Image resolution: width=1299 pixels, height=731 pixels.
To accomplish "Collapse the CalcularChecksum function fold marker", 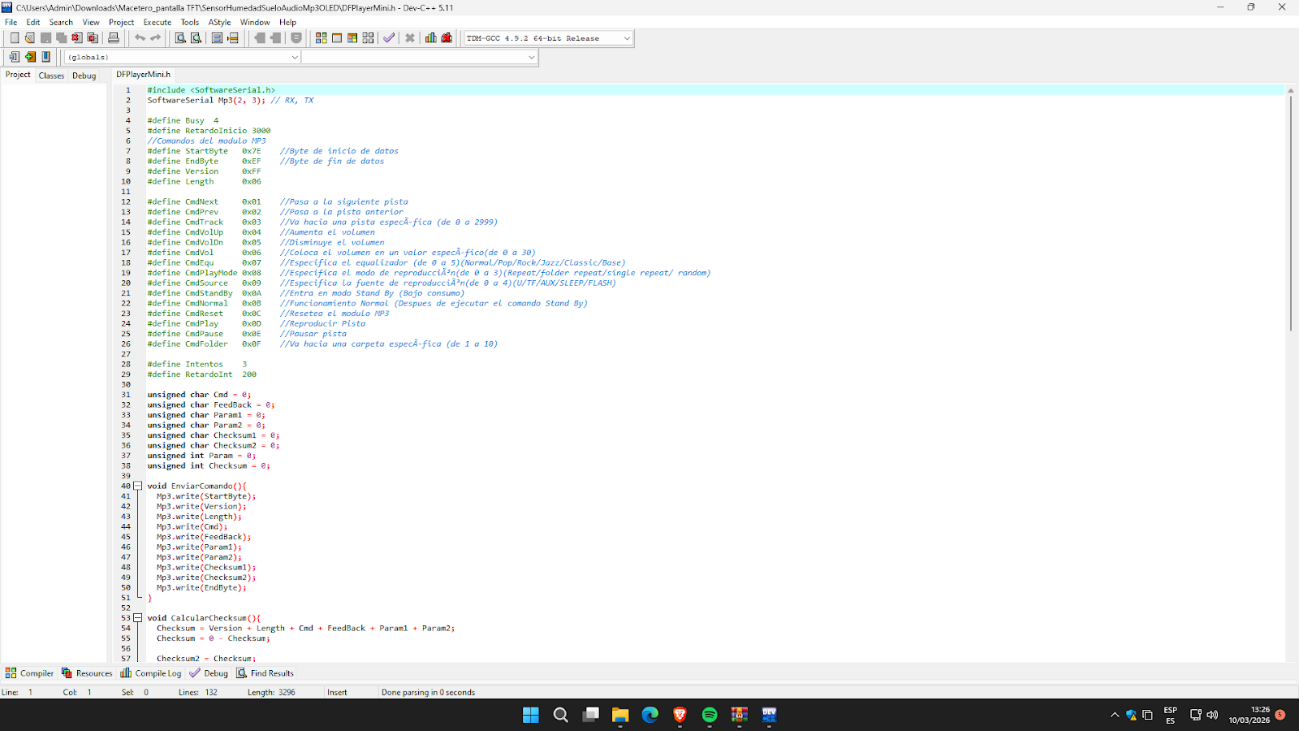I will [137, 618].
